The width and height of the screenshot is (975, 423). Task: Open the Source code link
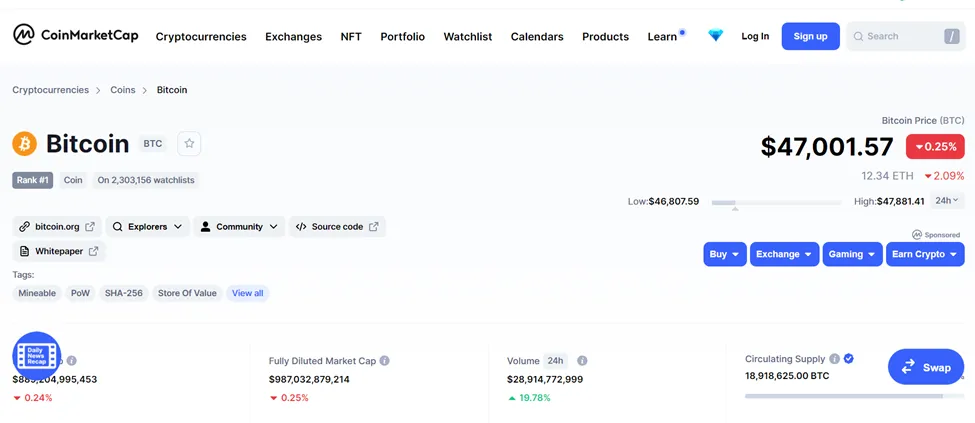tap(337, 226)
